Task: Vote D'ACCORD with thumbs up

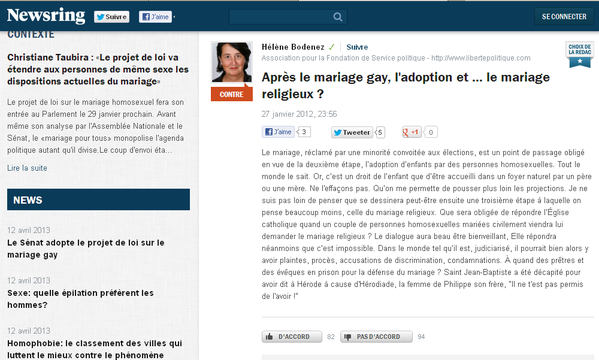Action: pyautogui.click(x=292, y=337)
